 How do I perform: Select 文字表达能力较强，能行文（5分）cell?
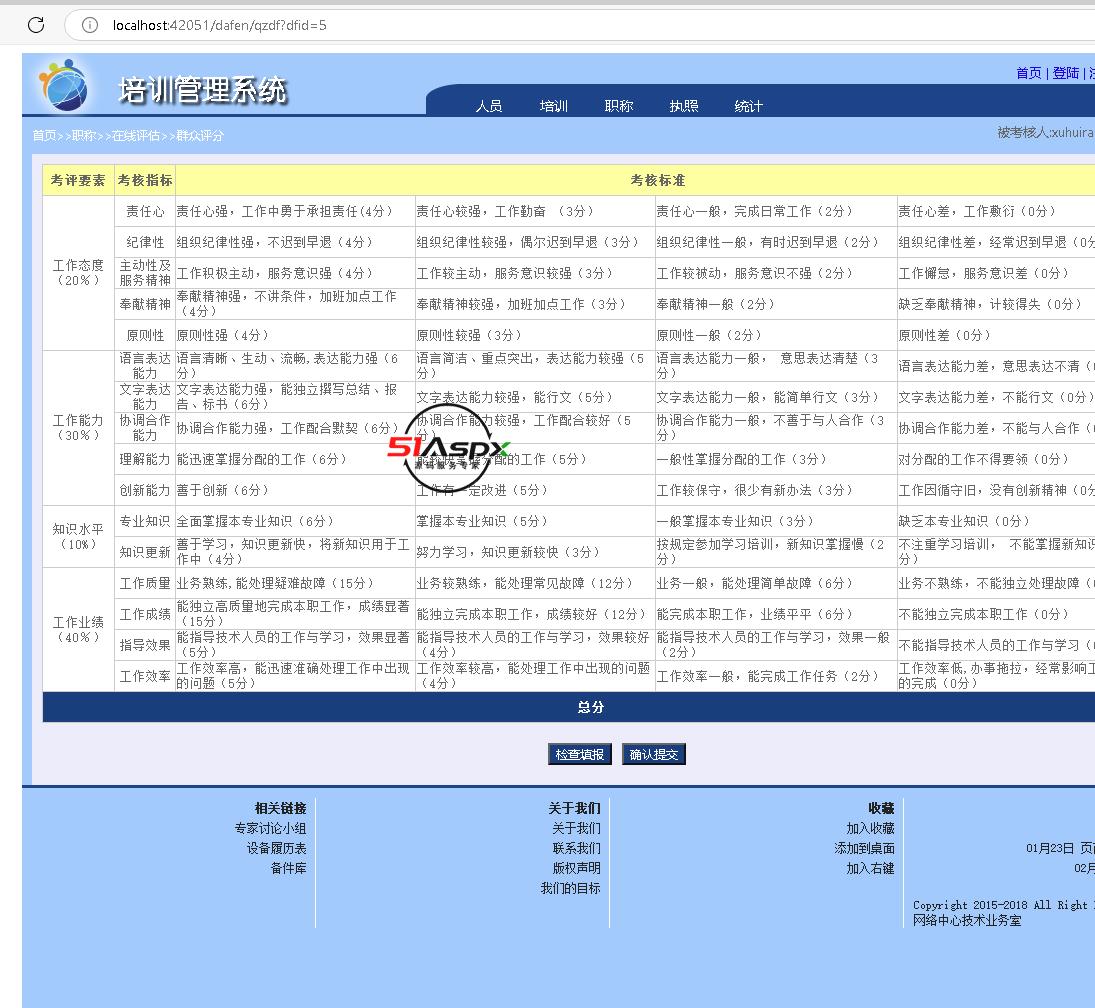click(x=535, y=397)
